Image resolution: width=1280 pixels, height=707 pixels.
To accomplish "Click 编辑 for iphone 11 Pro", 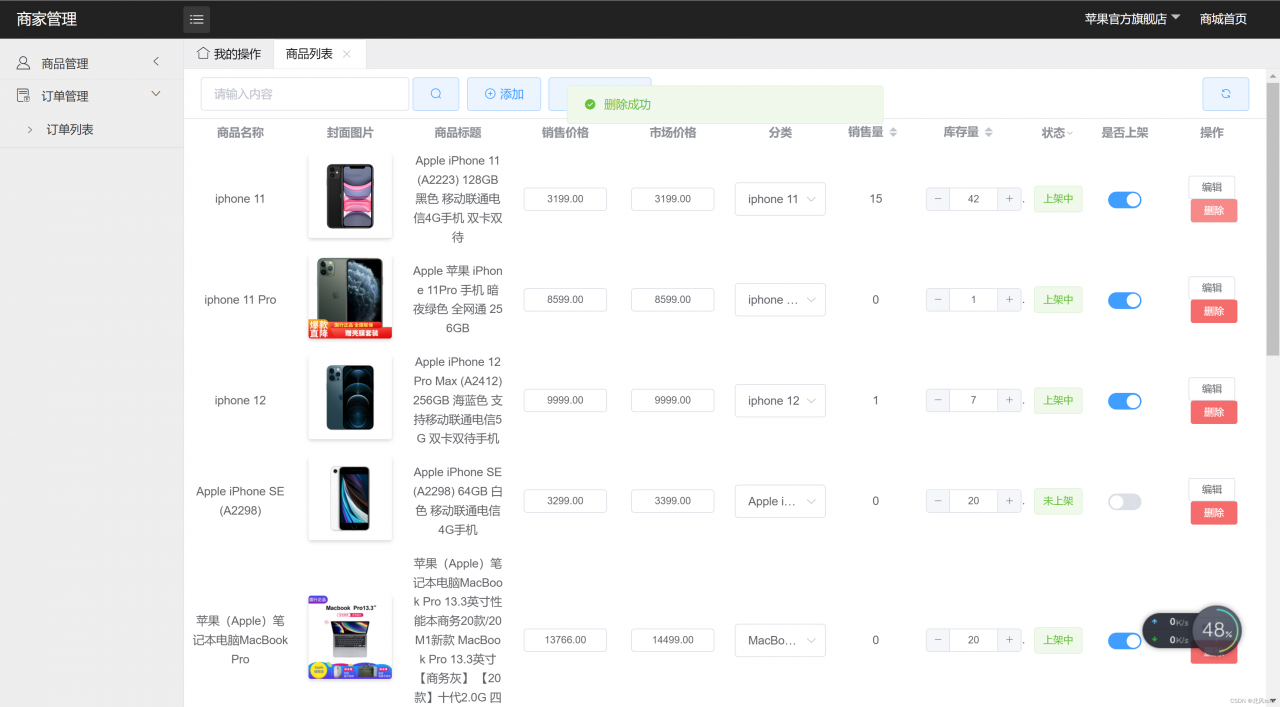I will click(x=1212, y=288).
